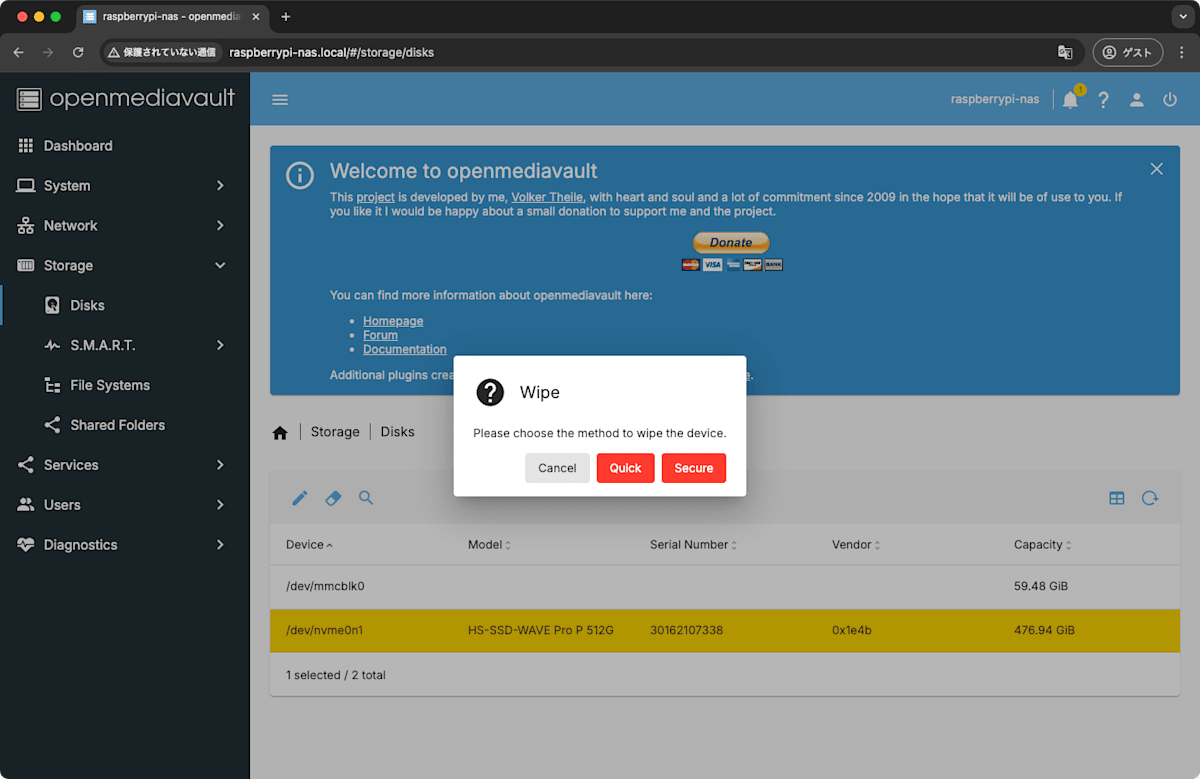
Task: Open the power menu icon
Action: pos(1170,100)
